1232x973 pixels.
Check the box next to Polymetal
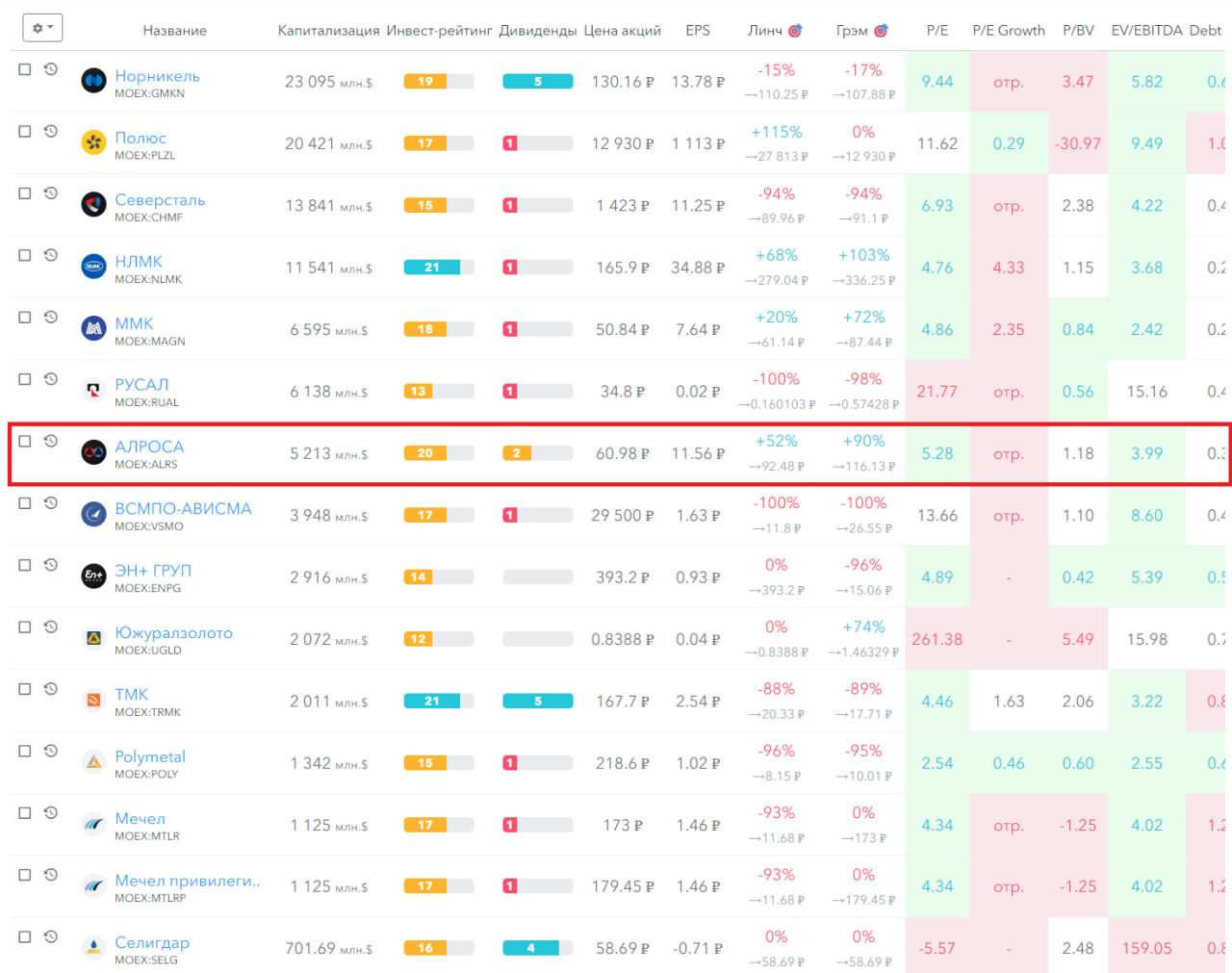[x=25, y=751]
